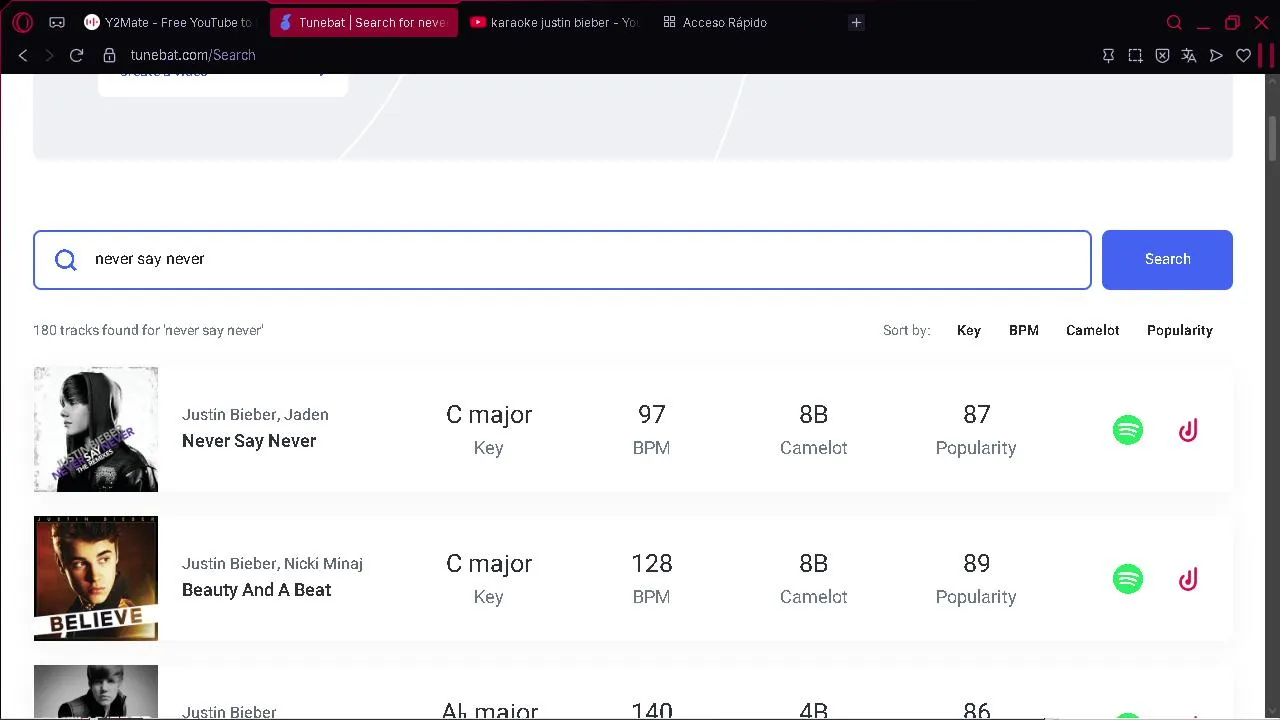Click the magnifier icon in search box
The height and width of the screenshot is (720, 1280).
pyautogui.click(x=66, y=260)
